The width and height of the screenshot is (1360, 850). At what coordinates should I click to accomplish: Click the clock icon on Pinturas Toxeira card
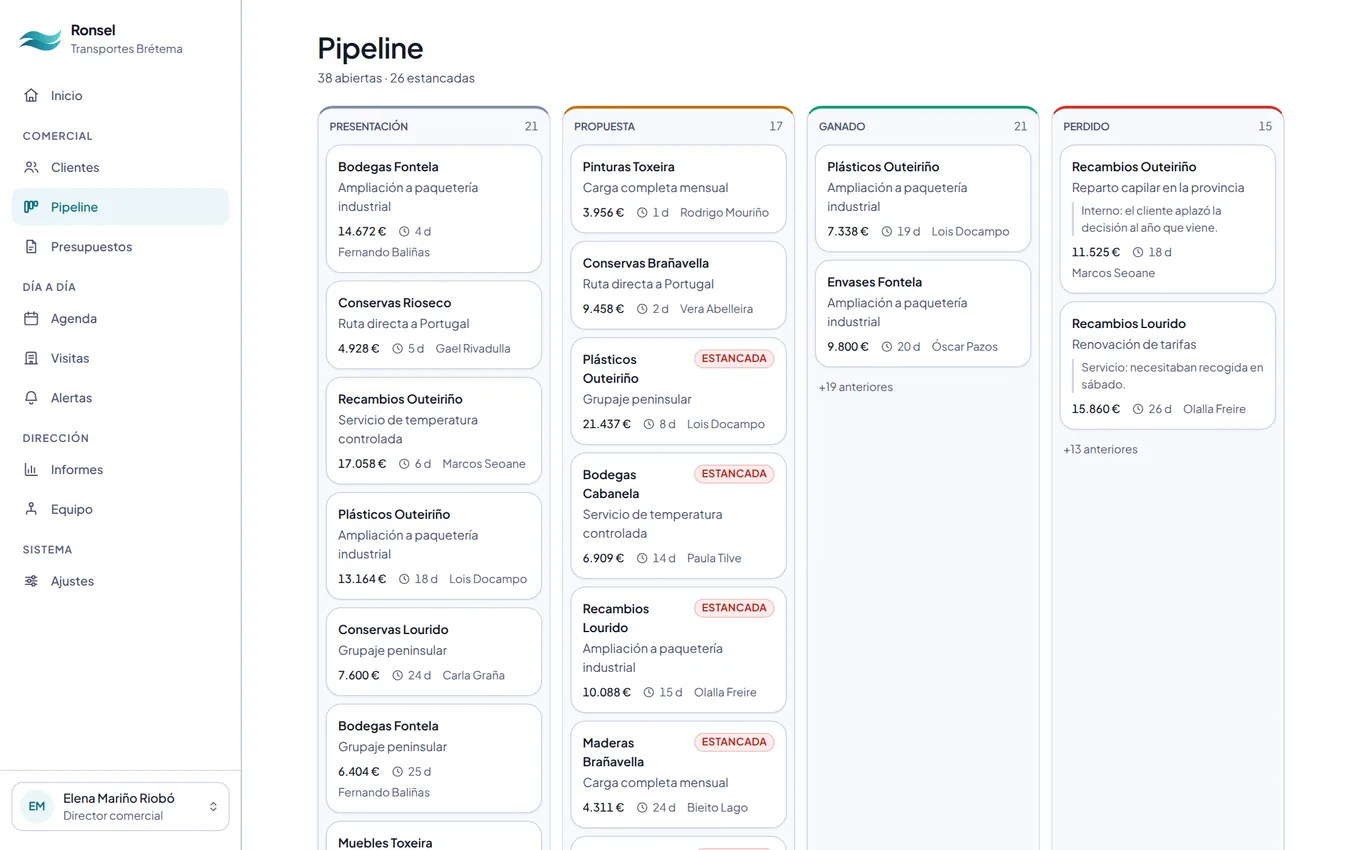tap(642, 213)
